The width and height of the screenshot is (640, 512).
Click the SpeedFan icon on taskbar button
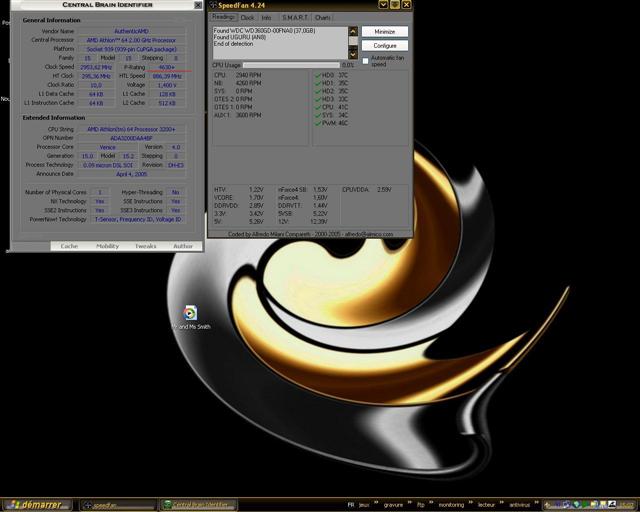[x=87, y=505]
